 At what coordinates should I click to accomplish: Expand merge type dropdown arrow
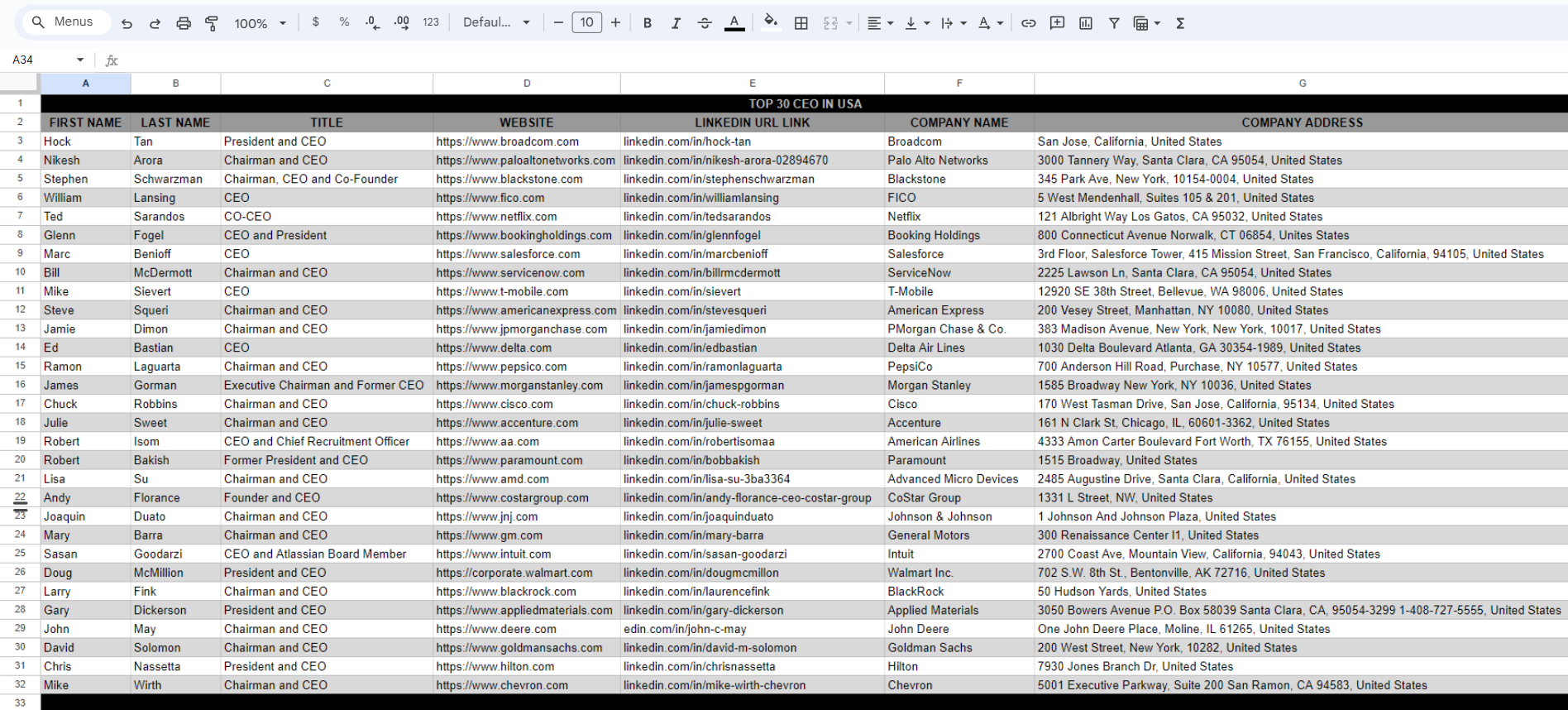(849, 23)
